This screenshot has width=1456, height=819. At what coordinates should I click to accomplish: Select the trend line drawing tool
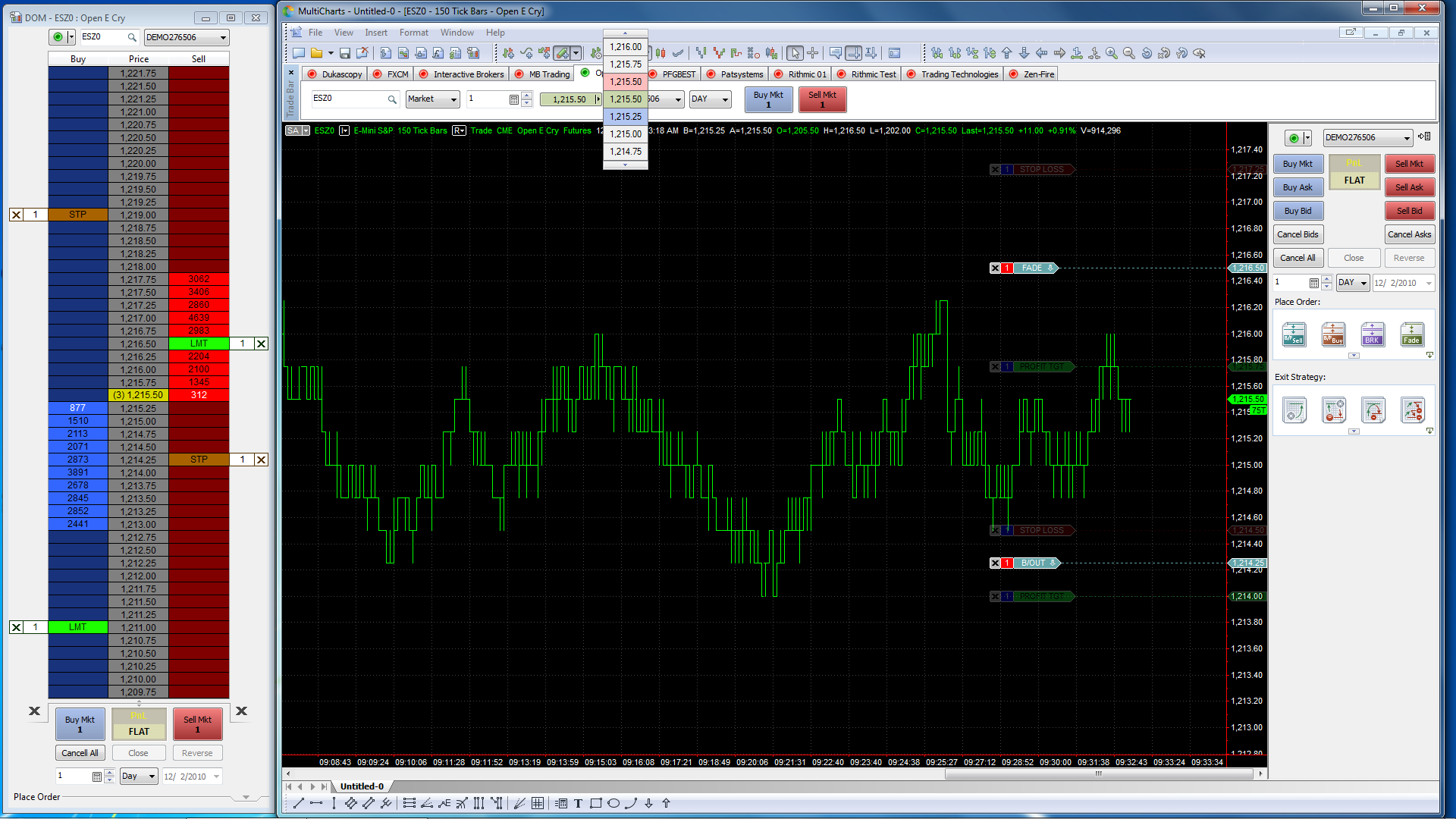point(299,803)
